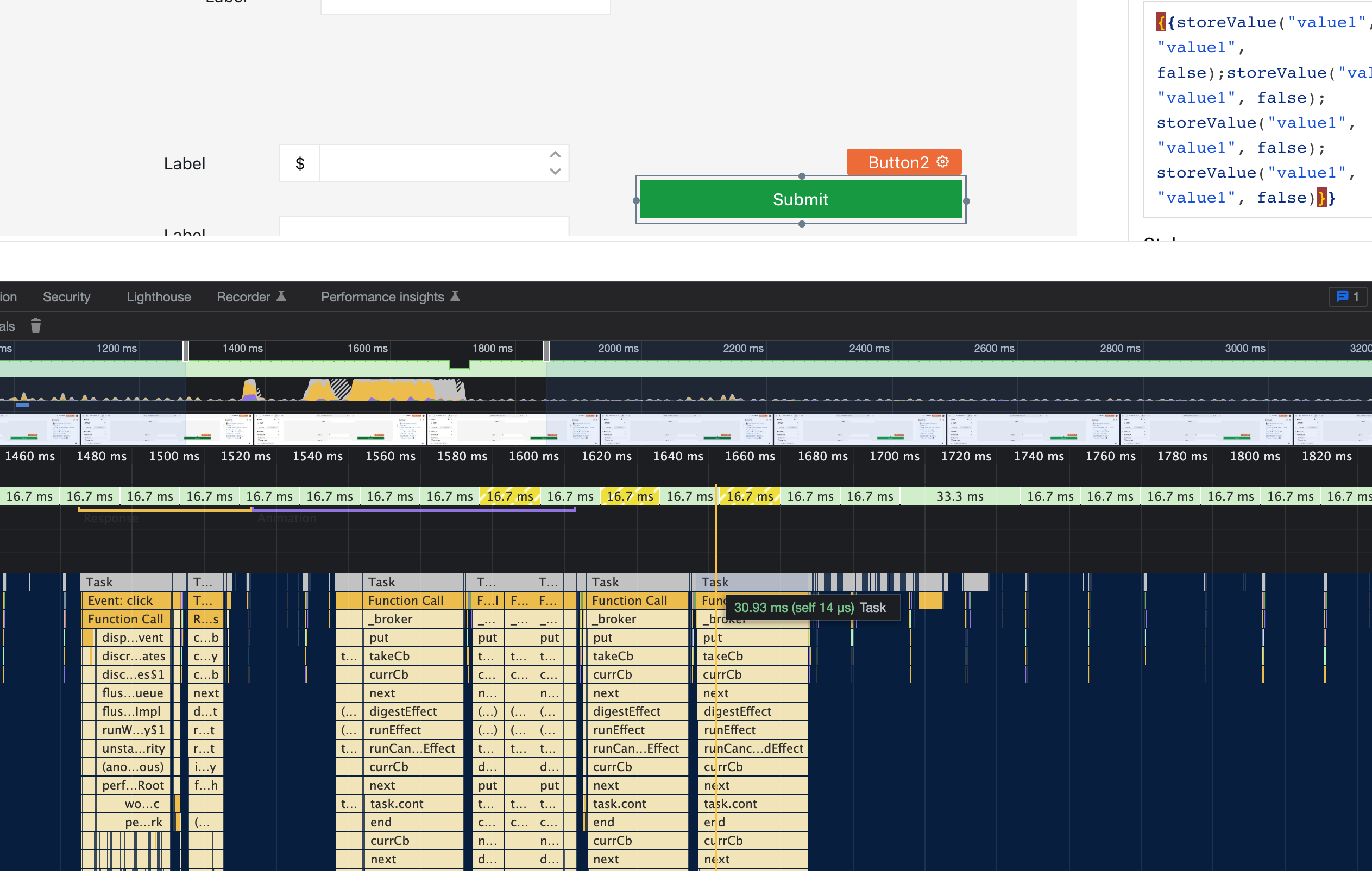Image resolution: width=1372 pixels, height=871 pixels.
Task: Click the Recorder tab flask icon
Action: pos(281,296)
